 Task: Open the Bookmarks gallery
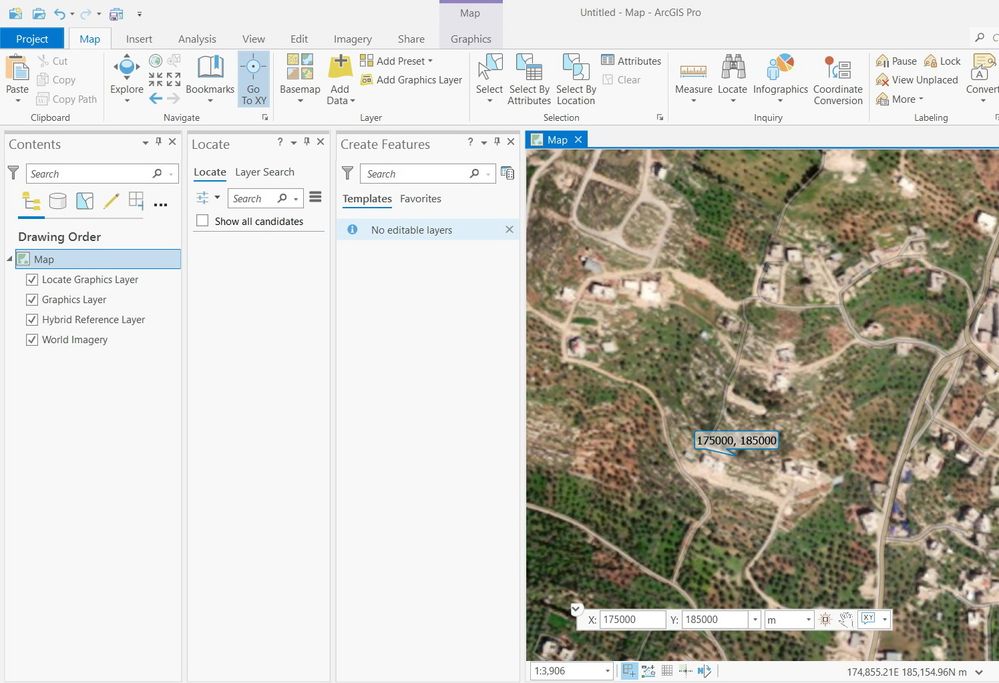[210, 79]
